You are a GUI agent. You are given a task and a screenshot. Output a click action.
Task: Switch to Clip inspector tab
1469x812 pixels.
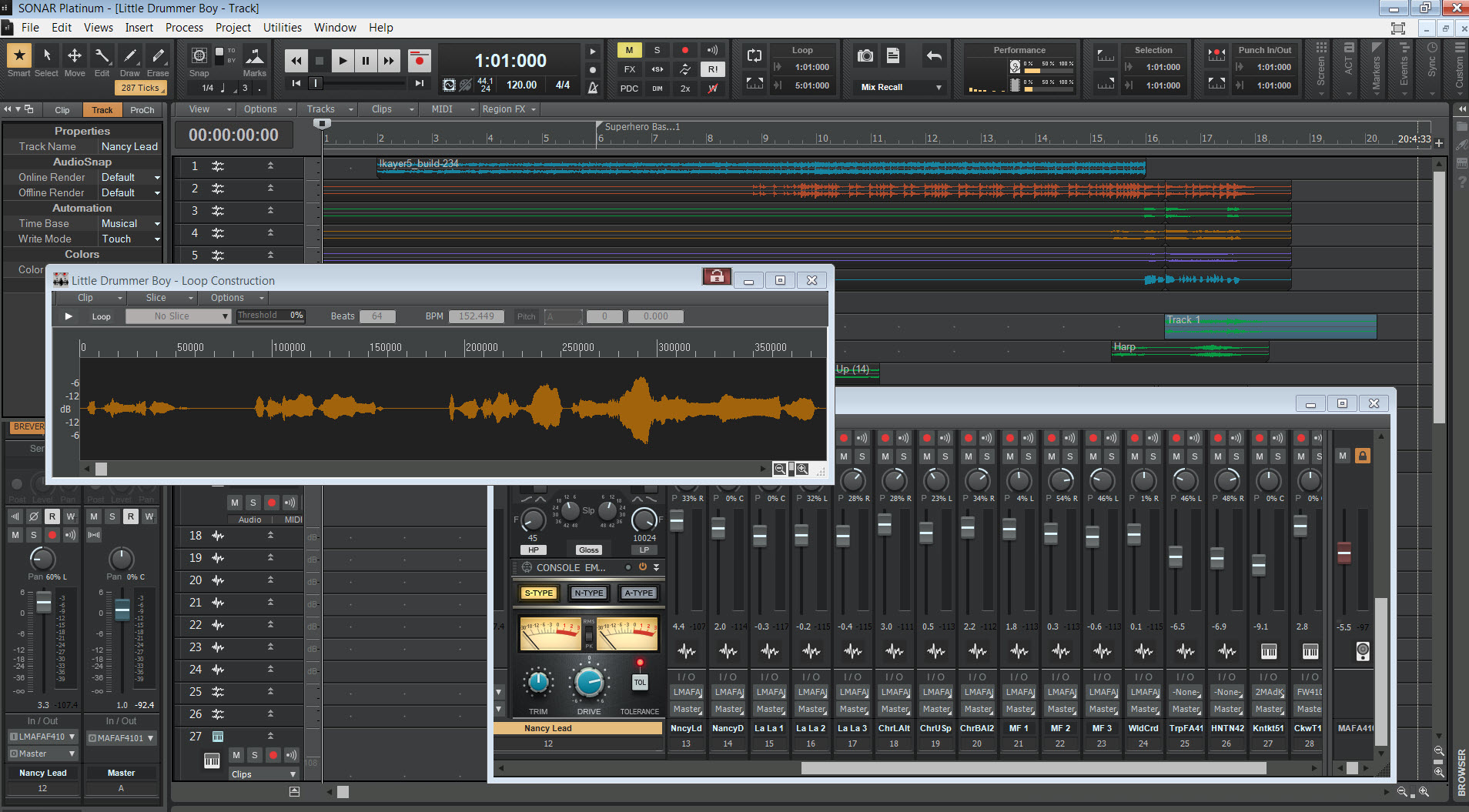(62, 110)
